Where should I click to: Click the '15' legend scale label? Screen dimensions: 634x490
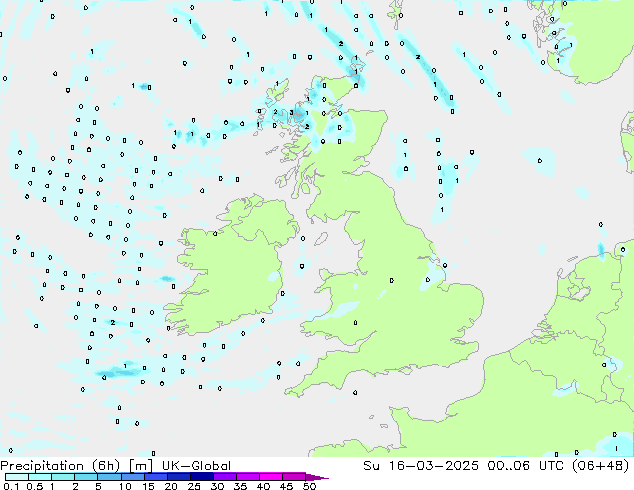(148, 486)
